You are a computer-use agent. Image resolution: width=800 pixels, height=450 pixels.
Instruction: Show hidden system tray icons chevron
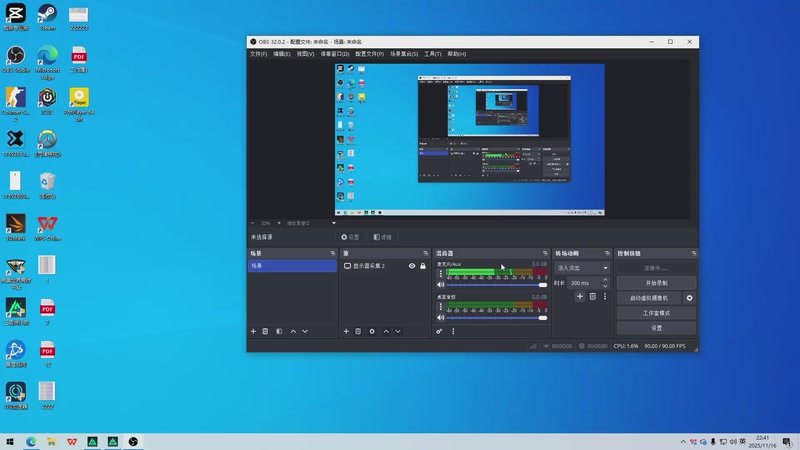683,442
